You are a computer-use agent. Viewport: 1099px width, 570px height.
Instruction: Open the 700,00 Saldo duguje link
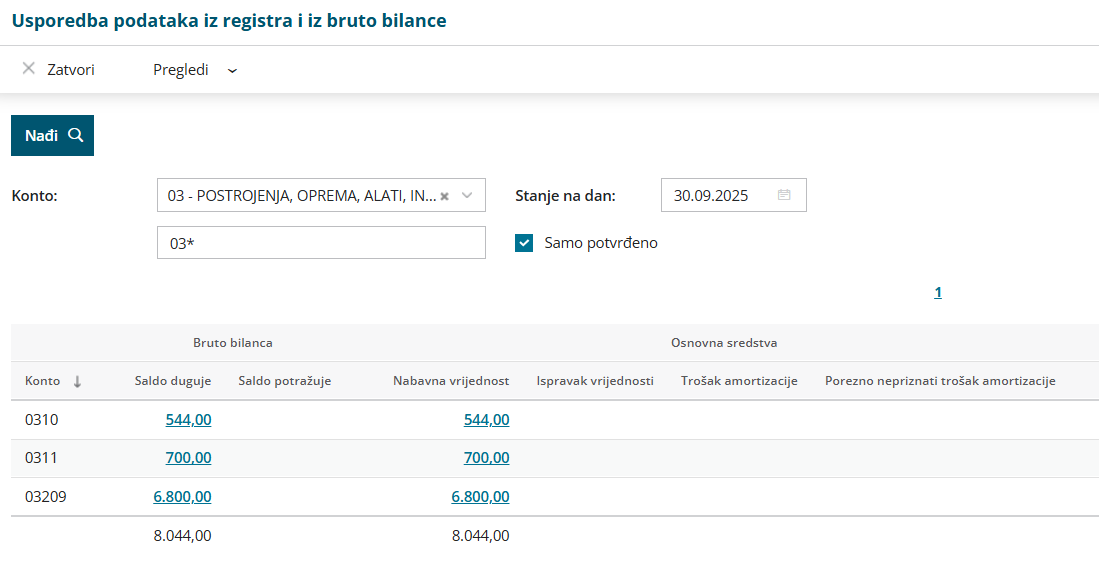(188, 458)
